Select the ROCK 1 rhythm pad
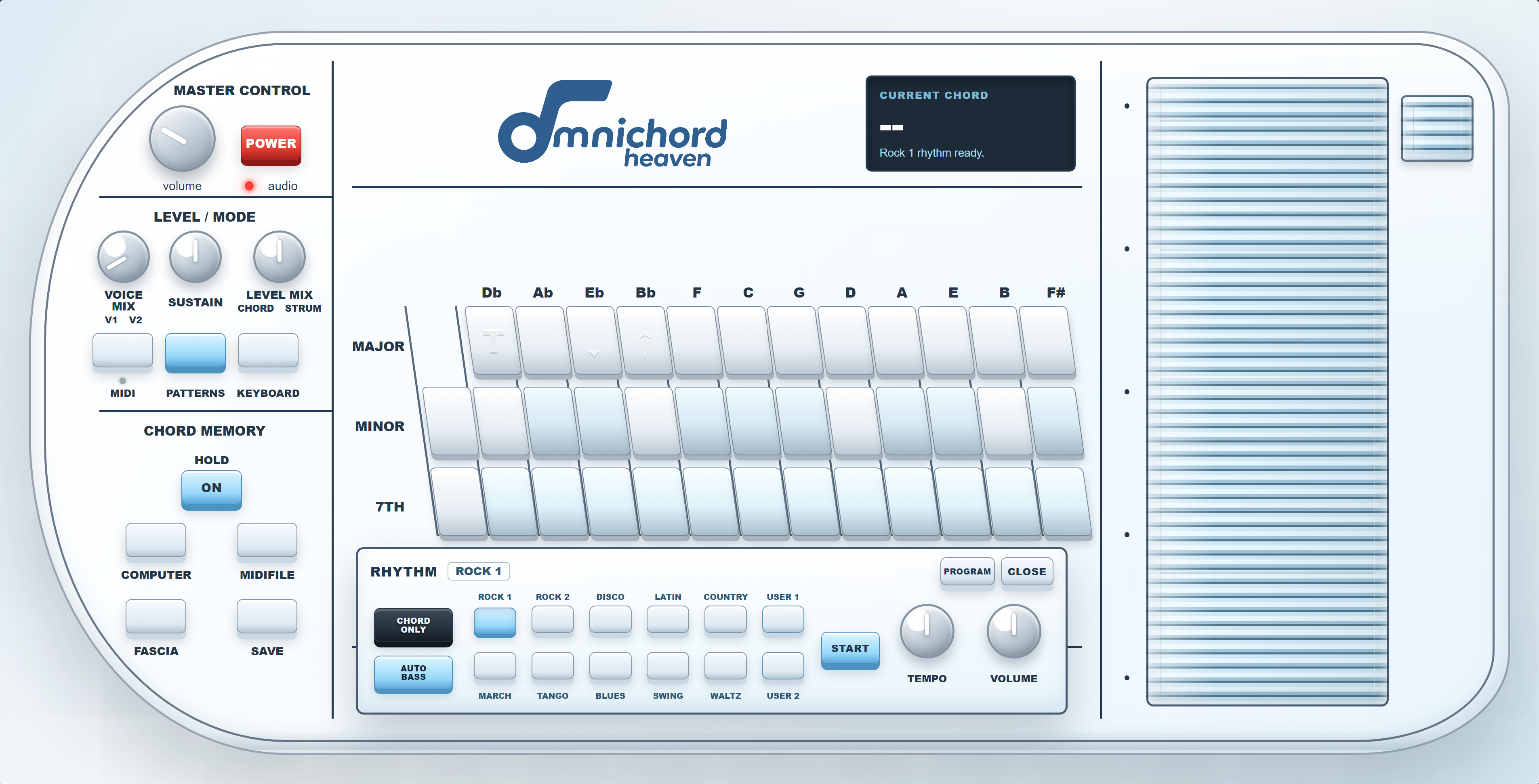Screen dimensions: 1539x784 (x=495, y=622)
